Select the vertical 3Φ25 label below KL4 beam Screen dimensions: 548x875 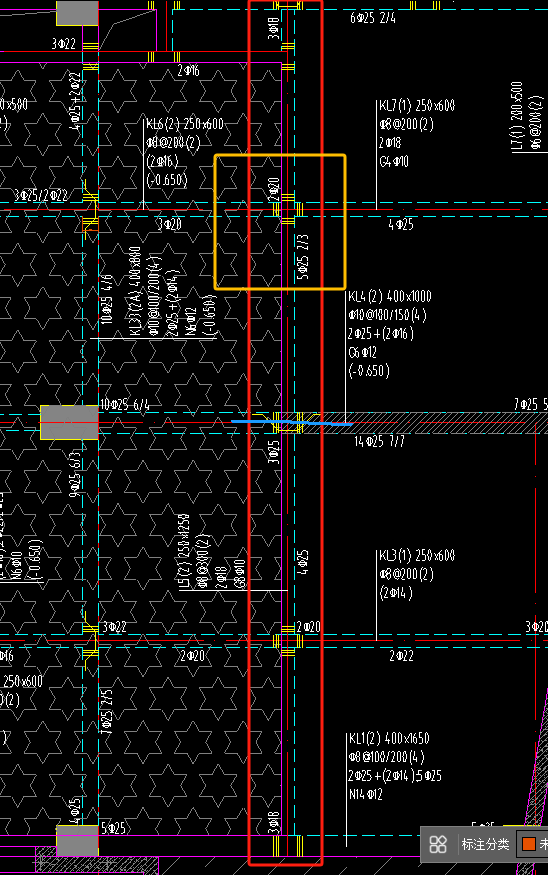click(273, 453)
